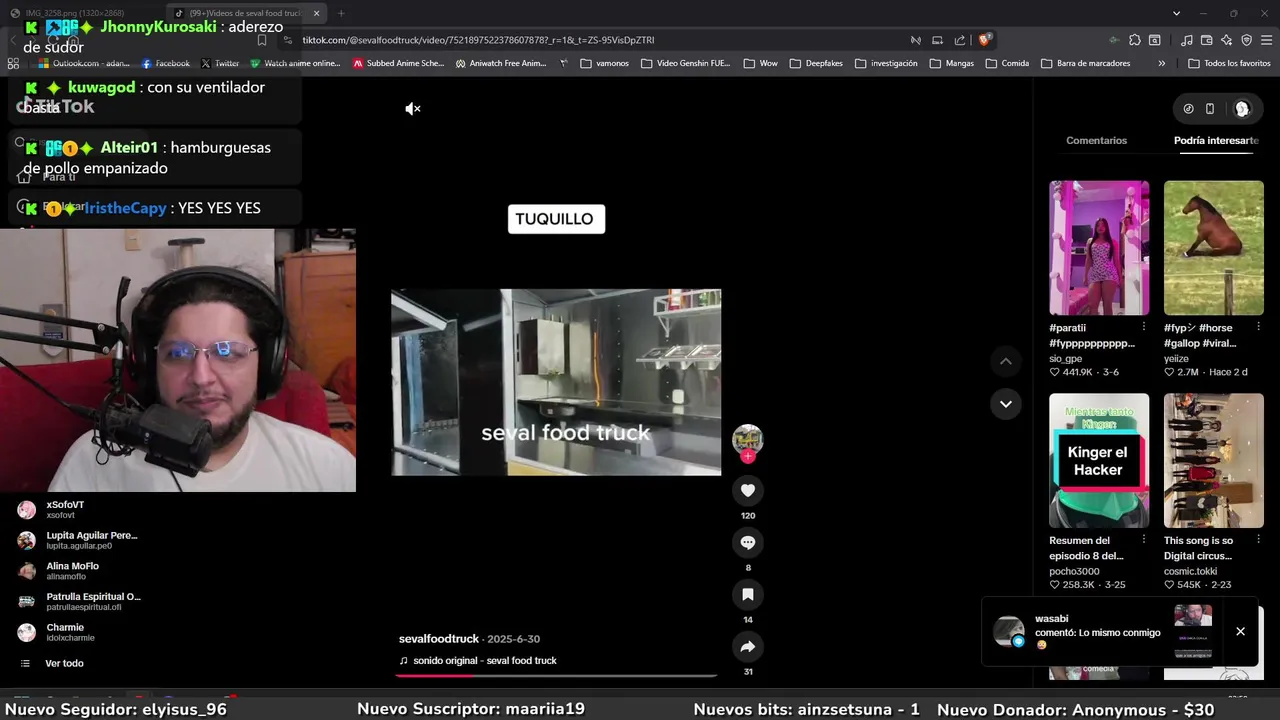Open Lupita Aguilar Pere... account
The image size is (1280, 720).
(78, 540)
